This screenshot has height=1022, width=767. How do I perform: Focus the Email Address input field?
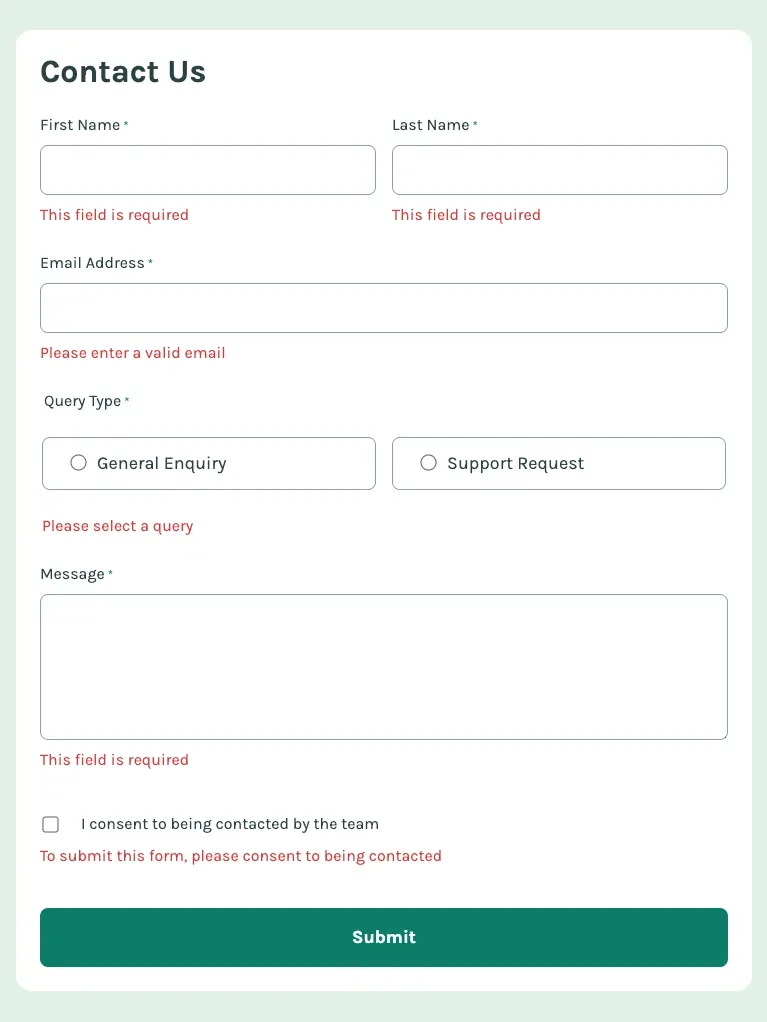tap(384, 307)
